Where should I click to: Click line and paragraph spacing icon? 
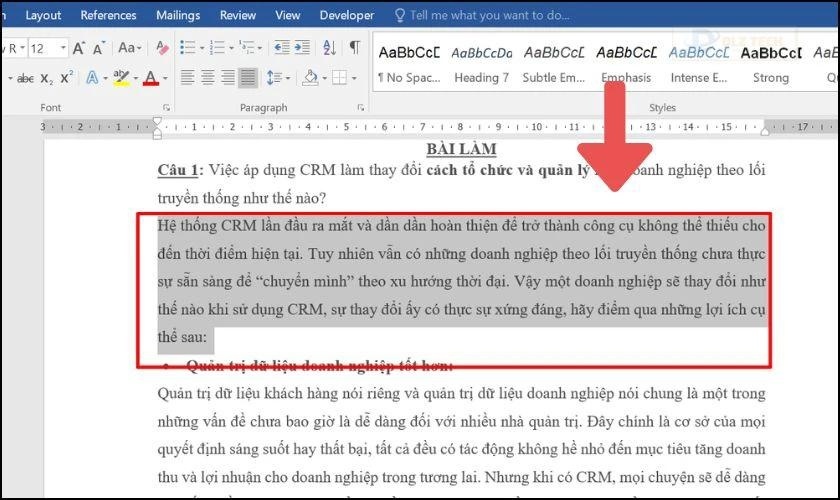[274, 78]
